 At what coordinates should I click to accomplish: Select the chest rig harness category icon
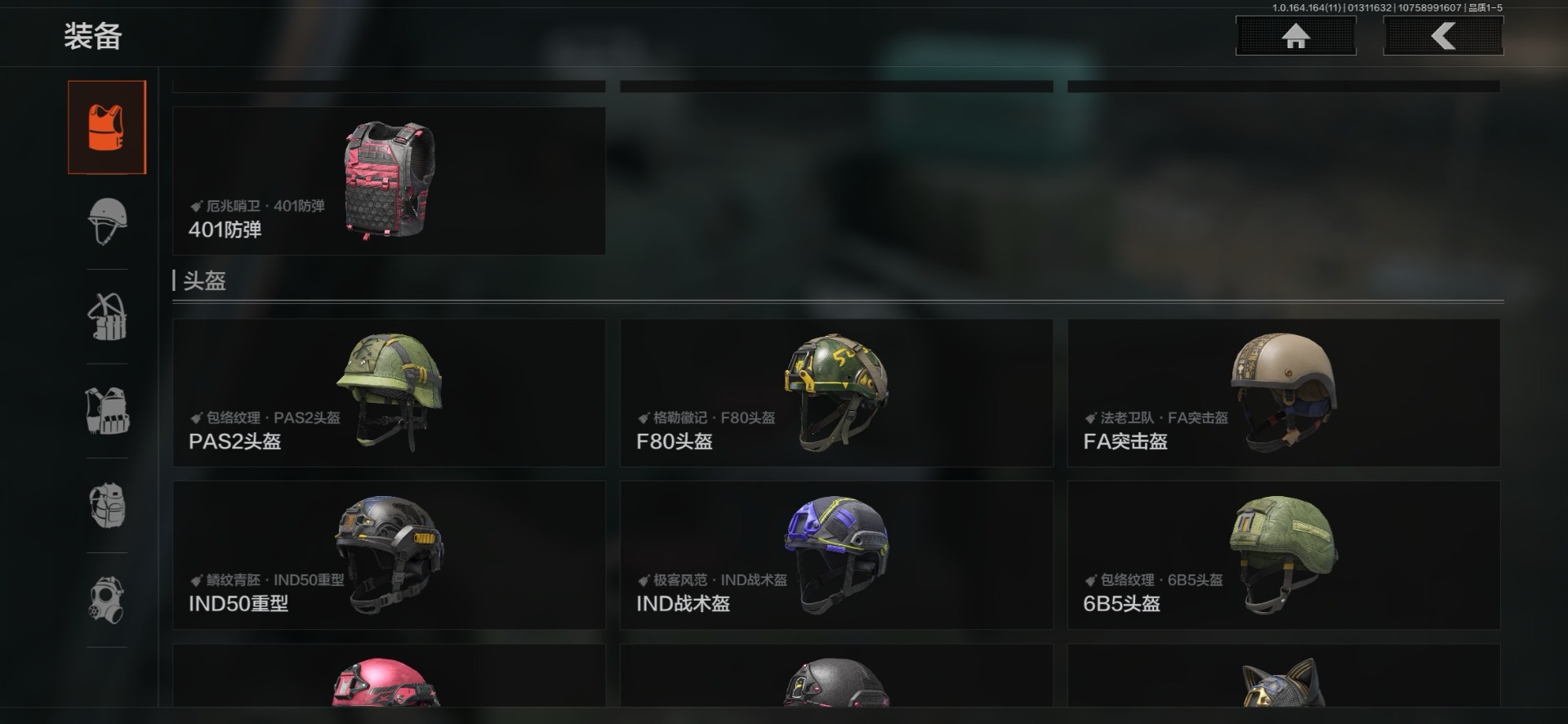(107, 316)
